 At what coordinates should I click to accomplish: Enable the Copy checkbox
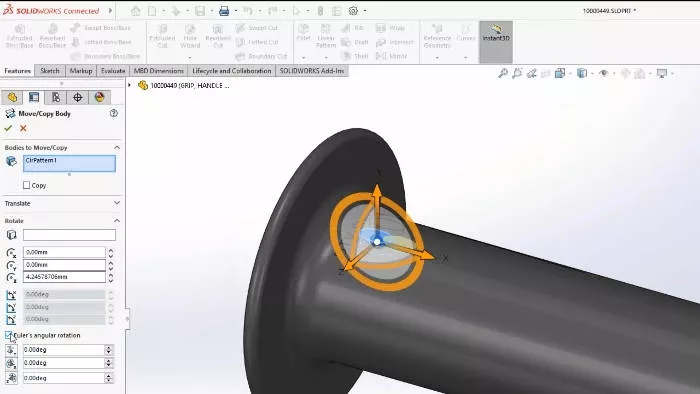coord(26,185)
